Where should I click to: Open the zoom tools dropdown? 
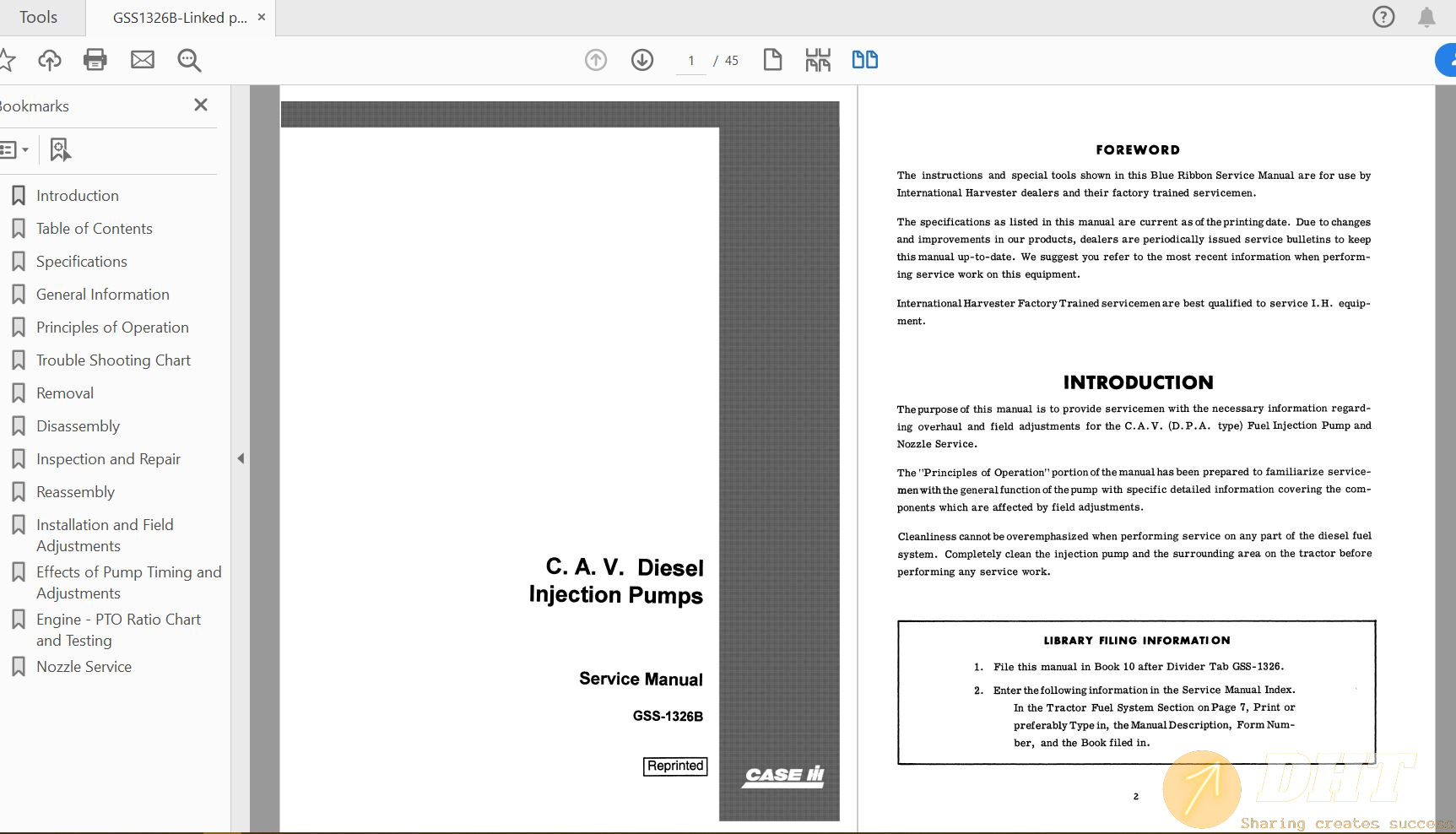tap(189, 60)
